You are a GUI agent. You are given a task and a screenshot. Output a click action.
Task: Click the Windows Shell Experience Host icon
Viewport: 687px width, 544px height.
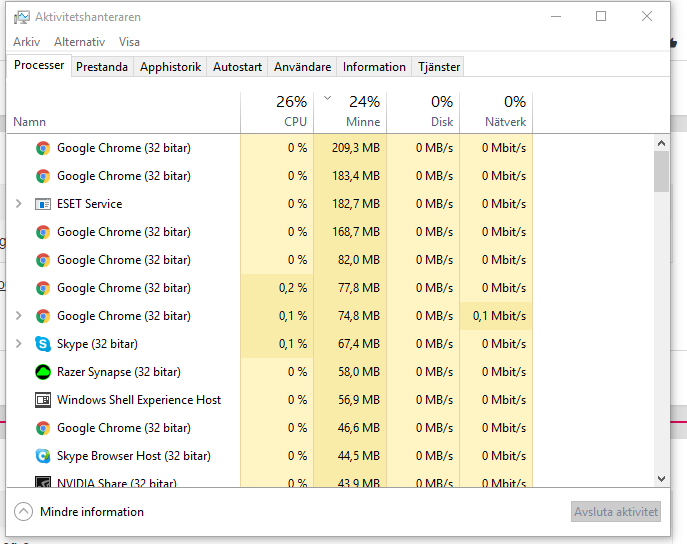pos(43,400)
